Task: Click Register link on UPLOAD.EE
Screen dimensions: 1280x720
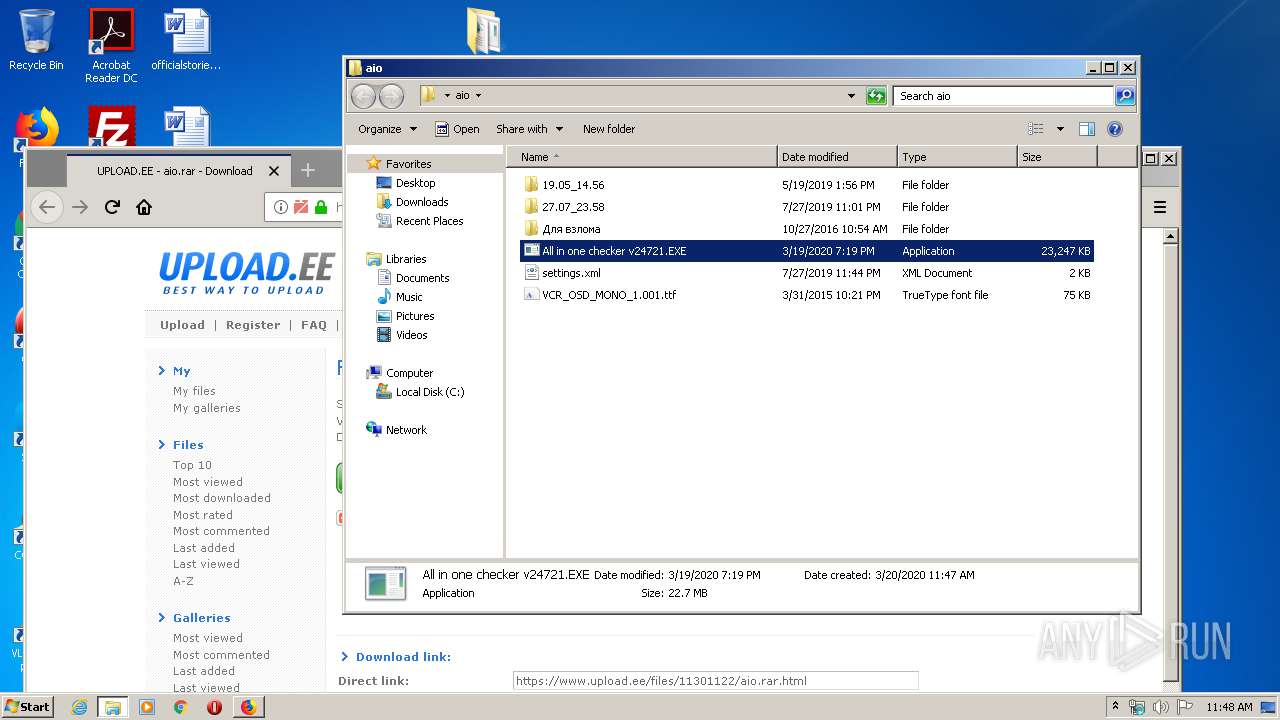Action: click(253, 325)
